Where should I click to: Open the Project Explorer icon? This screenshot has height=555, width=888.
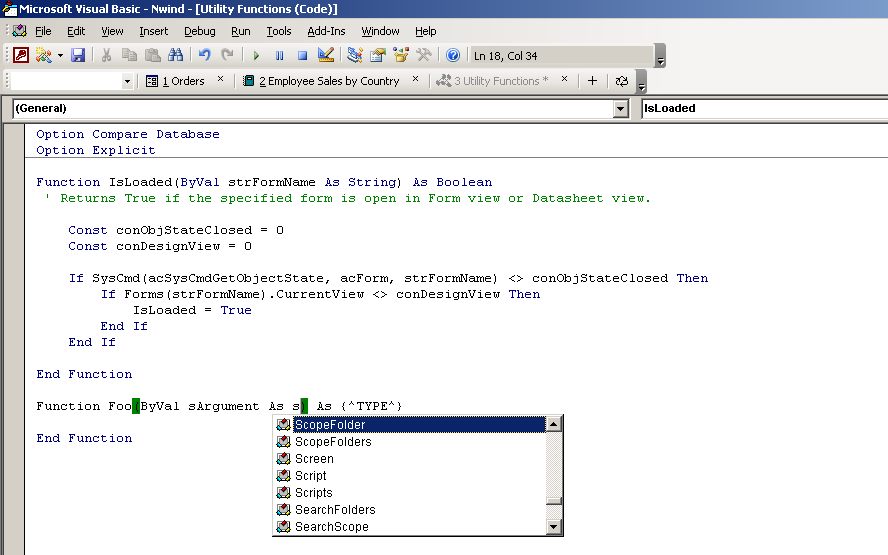coord(355,55)
